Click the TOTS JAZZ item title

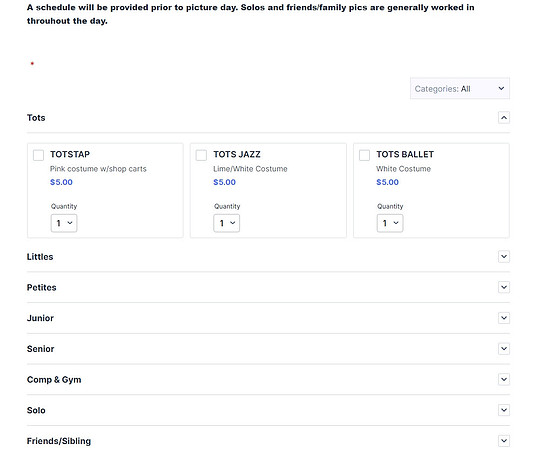237,155
